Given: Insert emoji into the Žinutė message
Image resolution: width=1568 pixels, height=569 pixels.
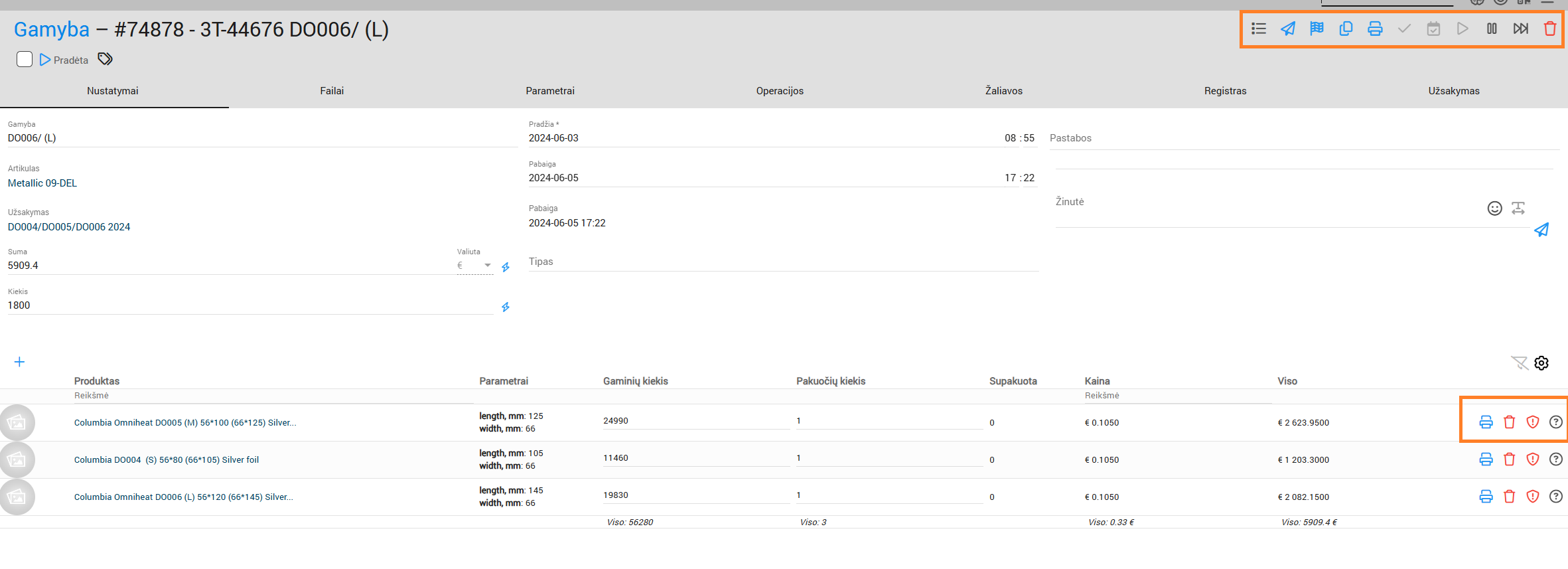Looking at the screenshot, I should [x=1494, y=208].
